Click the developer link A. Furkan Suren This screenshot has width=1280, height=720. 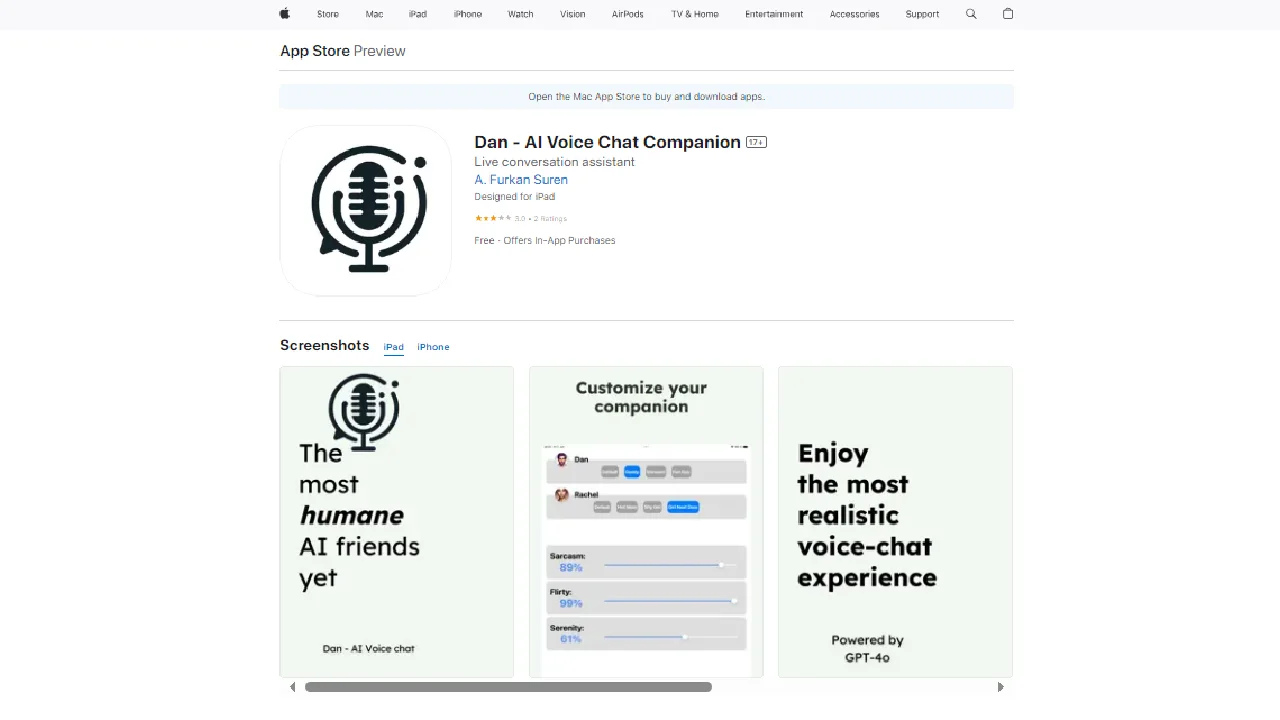[520, 179]
